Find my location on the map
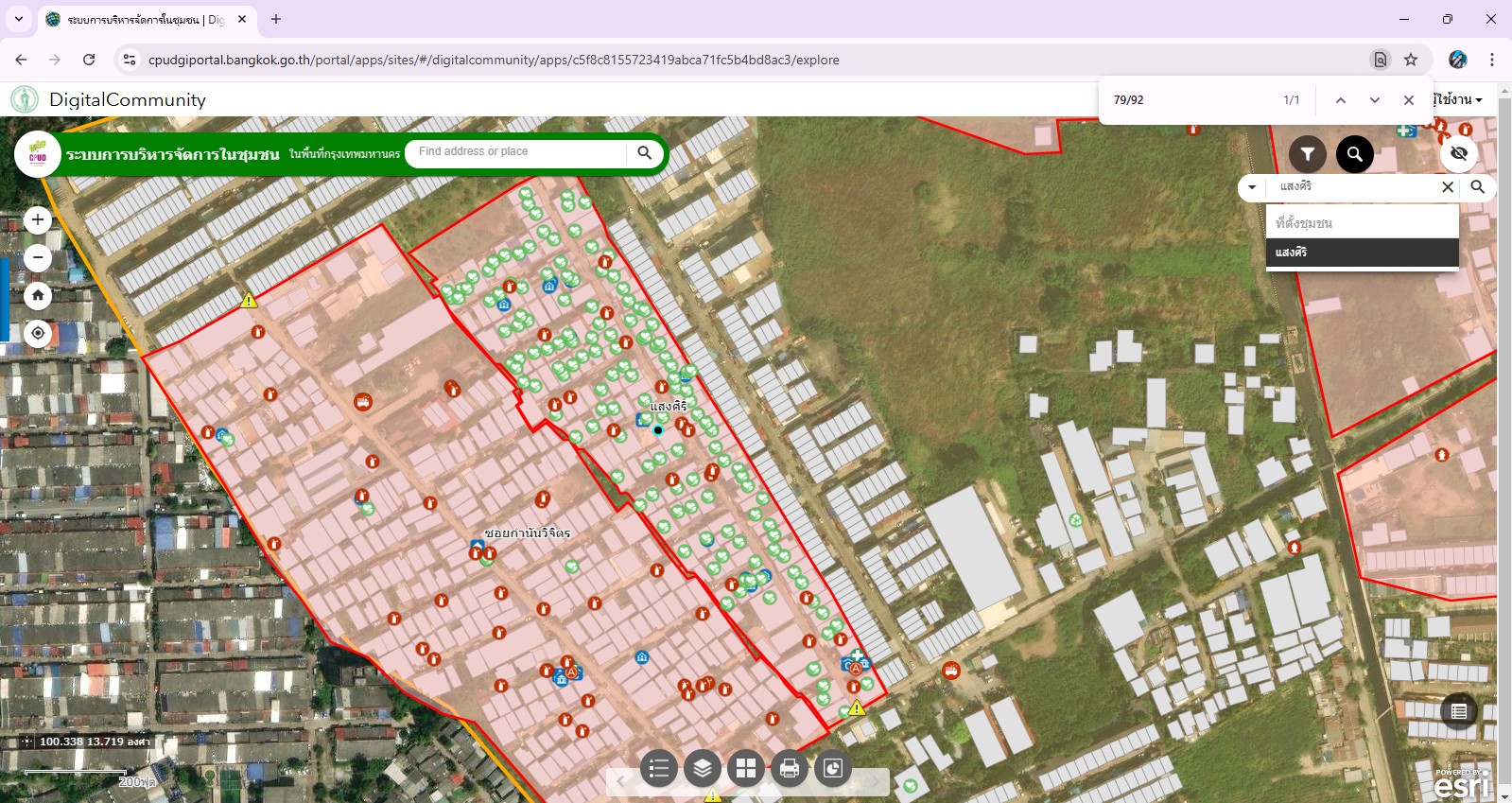This screenshot has width=1512, height=803. click(38, 333)
